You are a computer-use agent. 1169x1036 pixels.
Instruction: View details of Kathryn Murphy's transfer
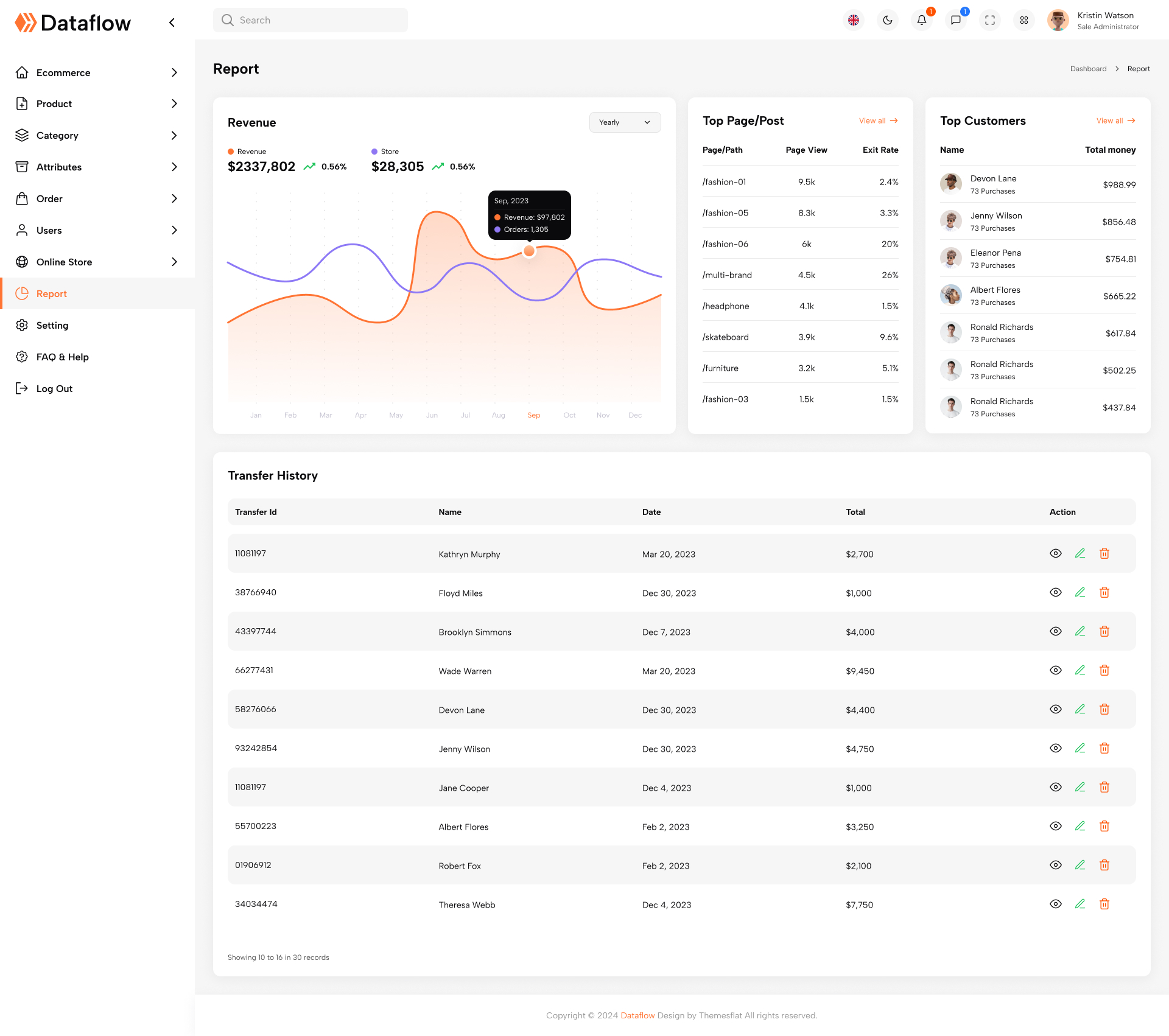click(x=1055, y=553)
